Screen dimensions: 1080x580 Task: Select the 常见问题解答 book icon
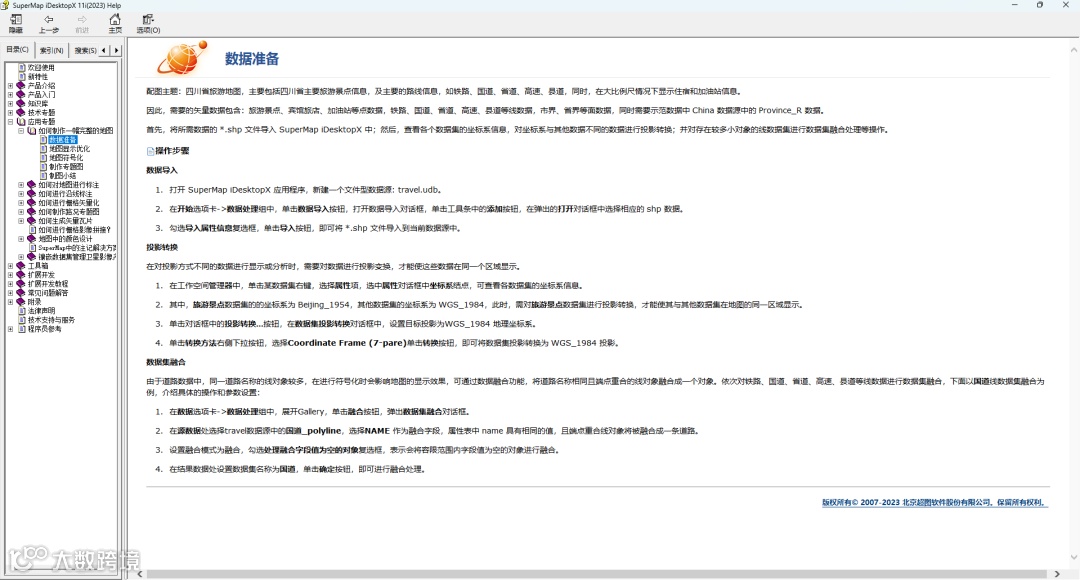coord(21,292)
